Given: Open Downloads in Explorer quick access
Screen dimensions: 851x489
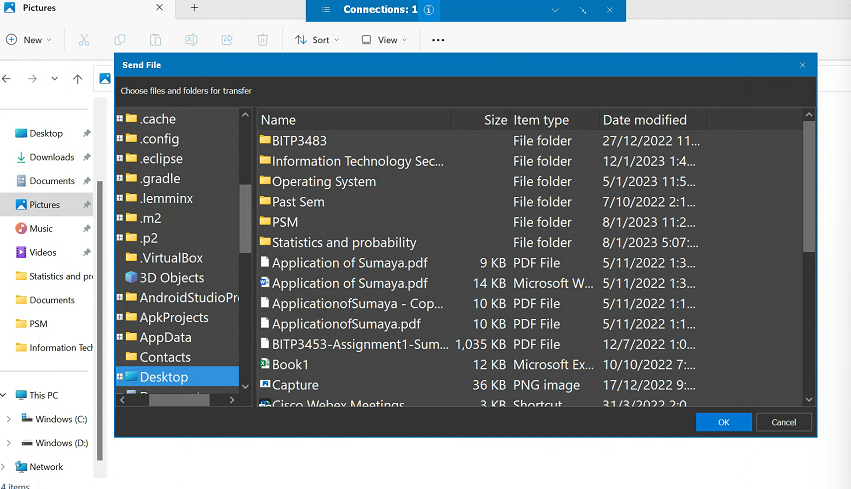Looking at the screenshot, I should 52,157.
